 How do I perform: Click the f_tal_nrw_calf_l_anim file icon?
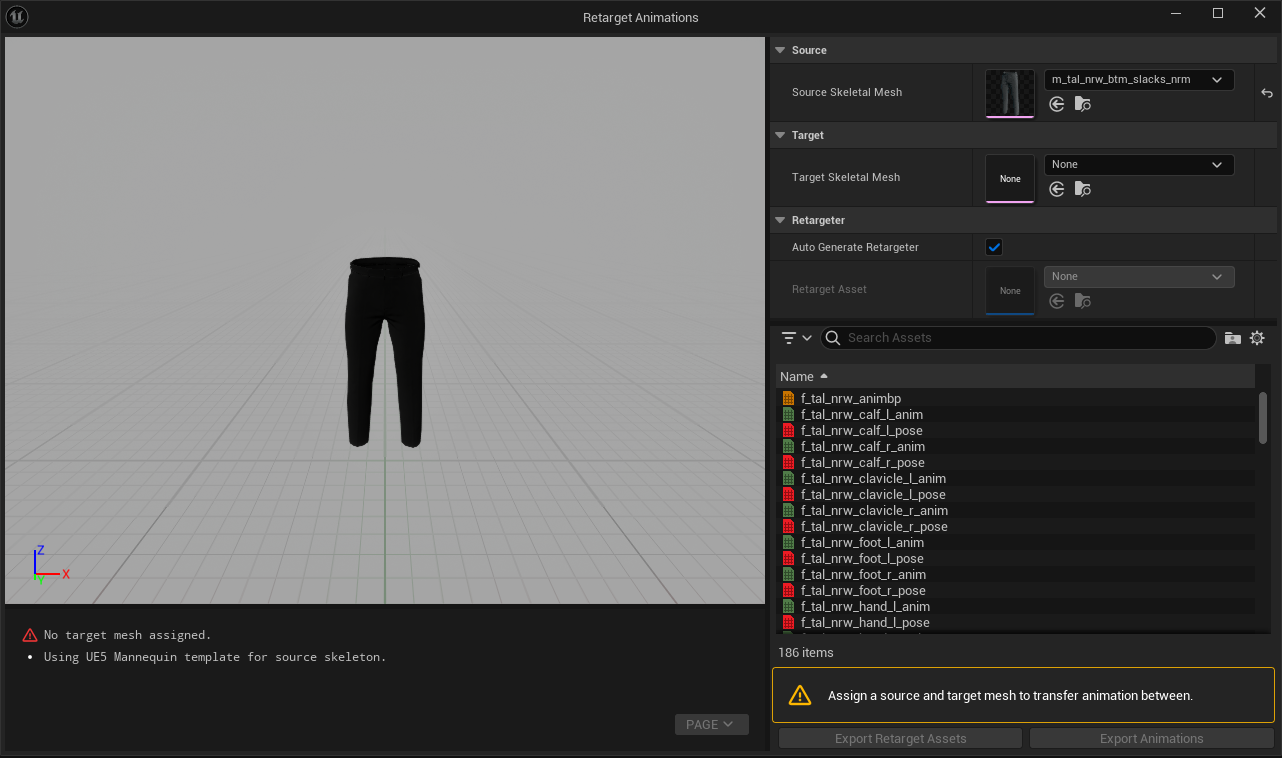pyautogui.click(x=788, y=415)
